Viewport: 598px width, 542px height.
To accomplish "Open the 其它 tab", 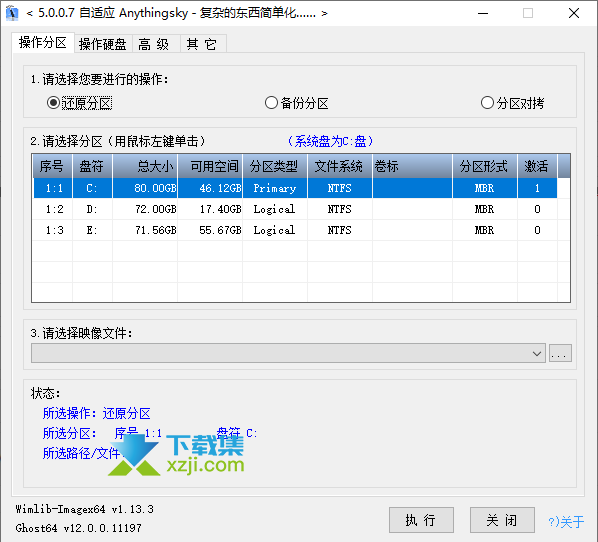I will coord(202,44).
